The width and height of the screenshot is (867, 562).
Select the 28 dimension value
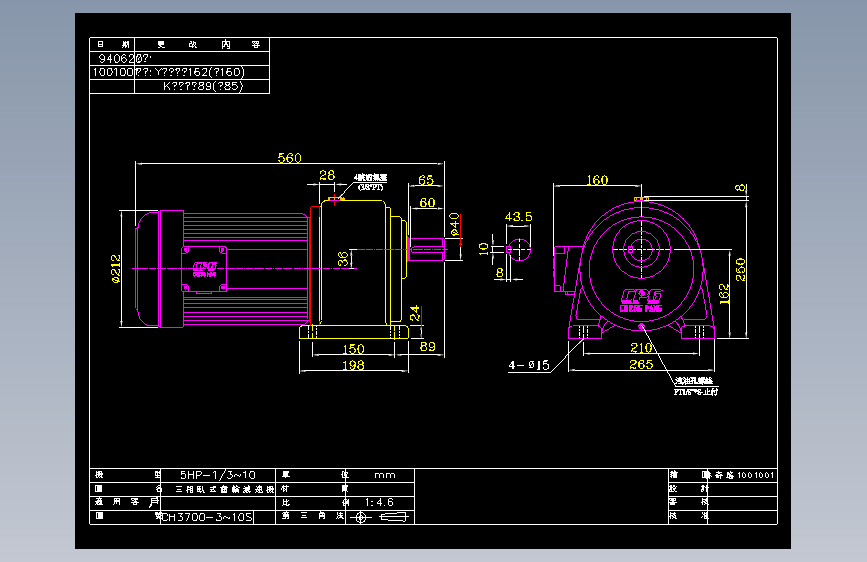click(327, 175)
